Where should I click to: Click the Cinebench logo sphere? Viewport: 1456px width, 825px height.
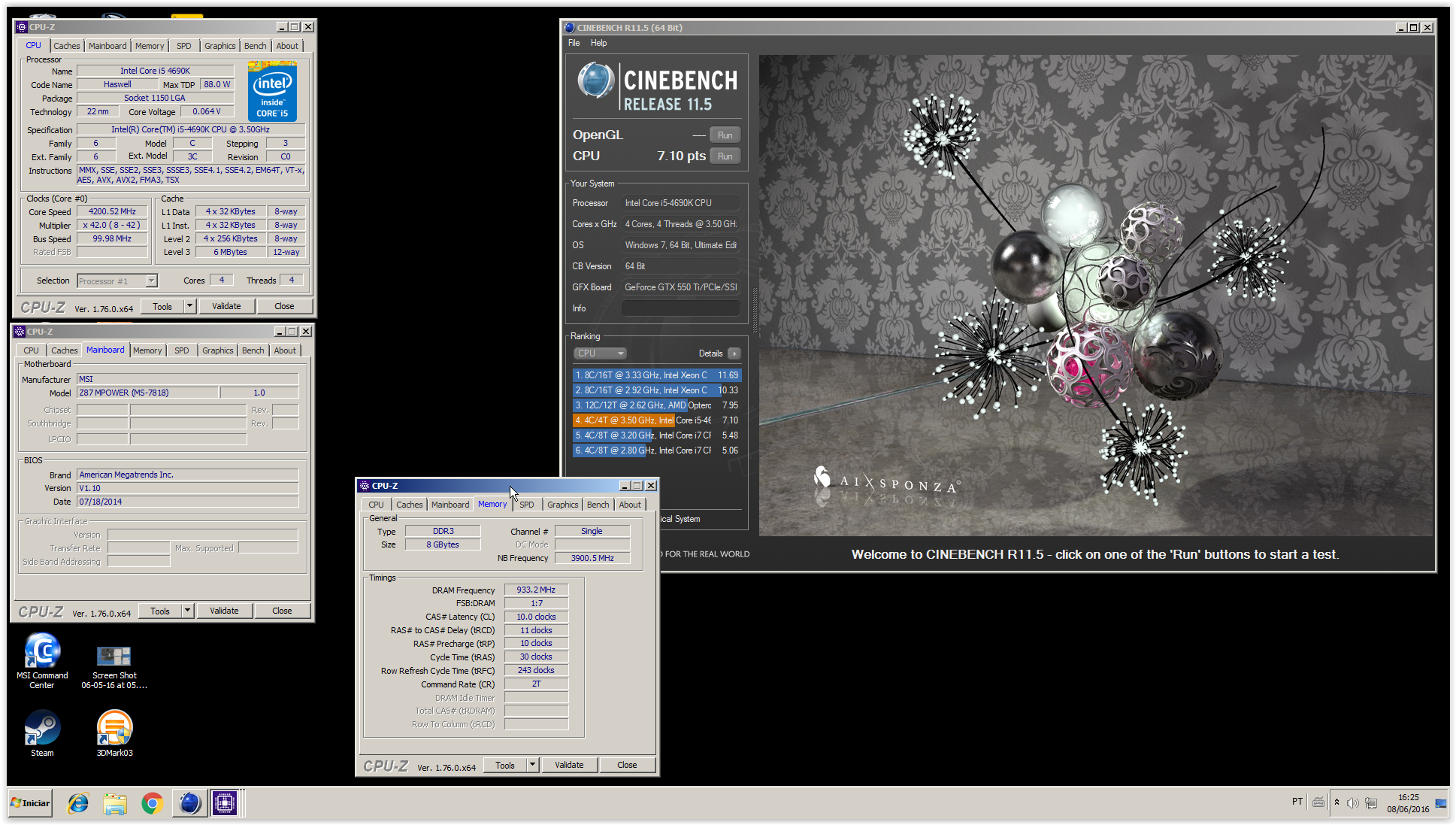(x=596, y=81)
